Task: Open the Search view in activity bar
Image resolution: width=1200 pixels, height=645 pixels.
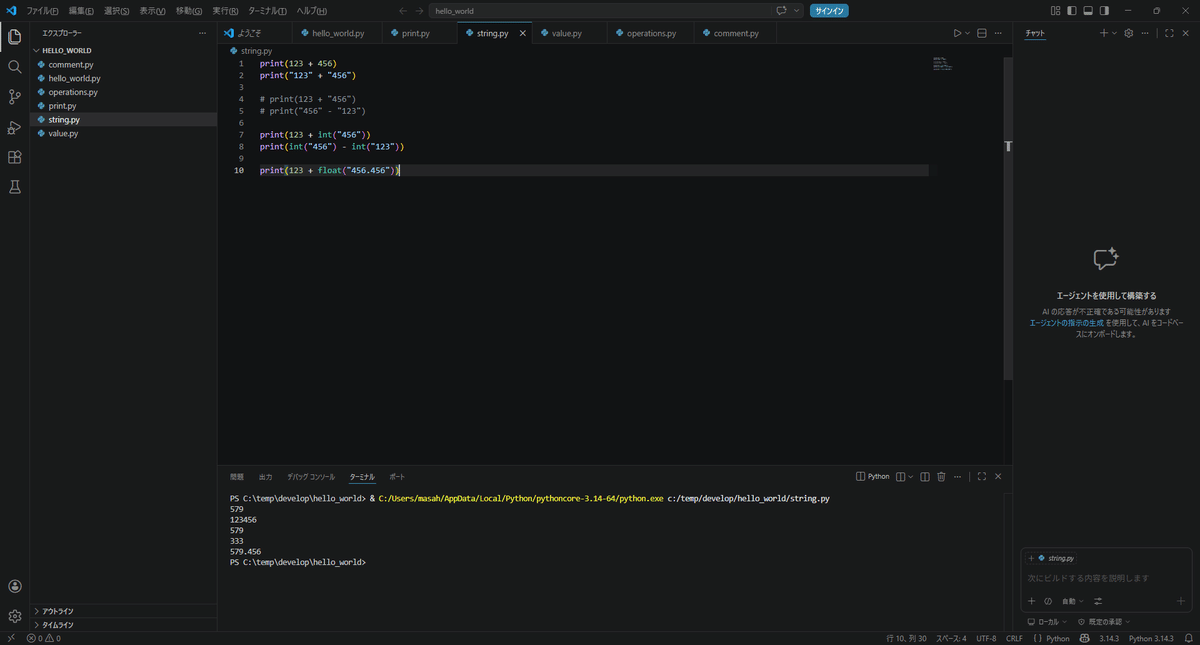Action: 14,67
